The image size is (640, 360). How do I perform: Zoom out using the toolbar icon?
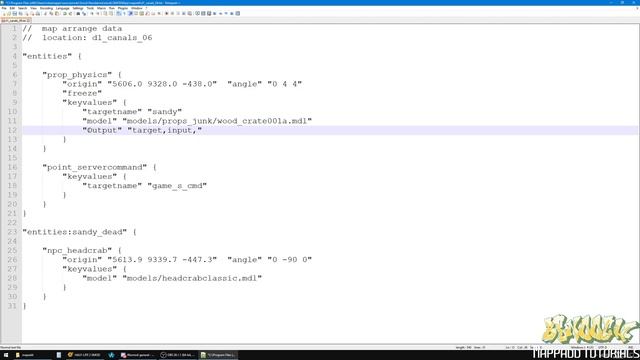[98, 13]
